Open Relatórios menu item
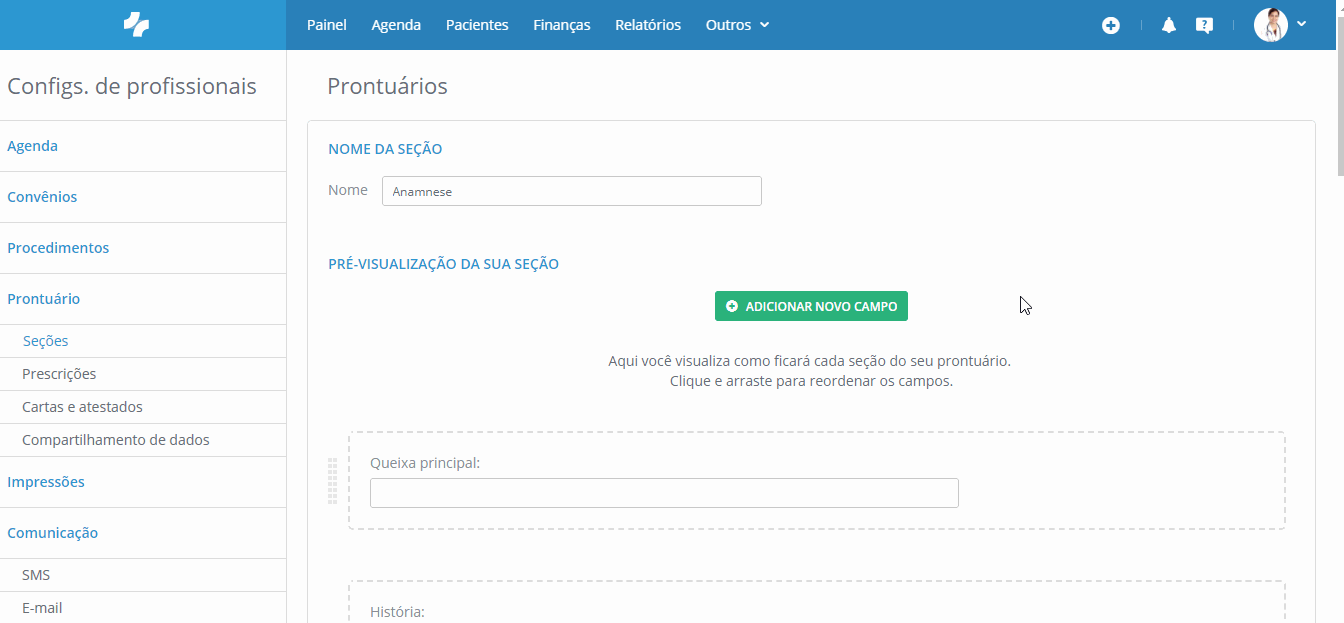The image size is (1344, 623). (x=648, y=25)
